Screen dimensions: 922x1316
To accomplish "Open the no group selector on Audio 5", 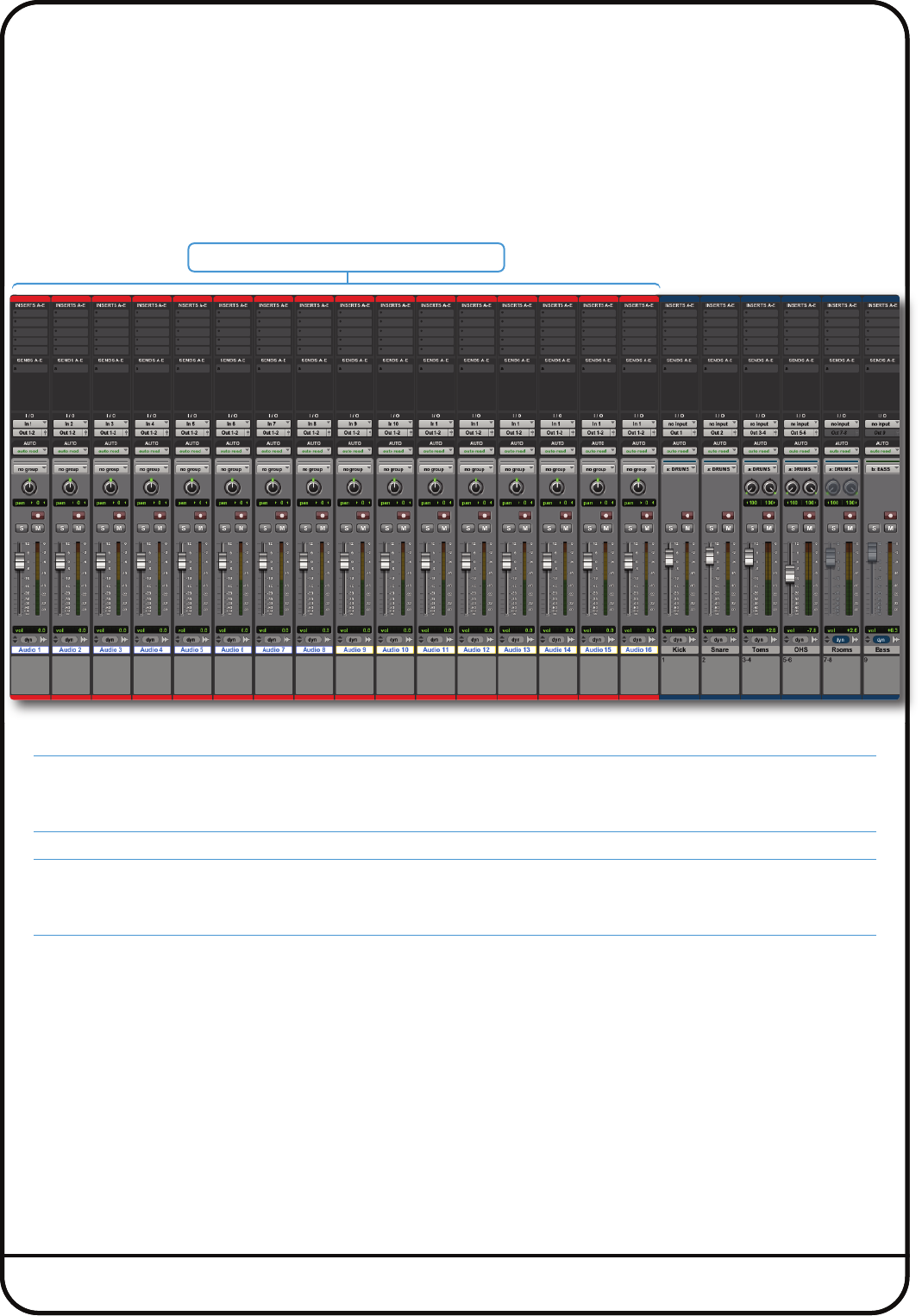I will [192, 469].
